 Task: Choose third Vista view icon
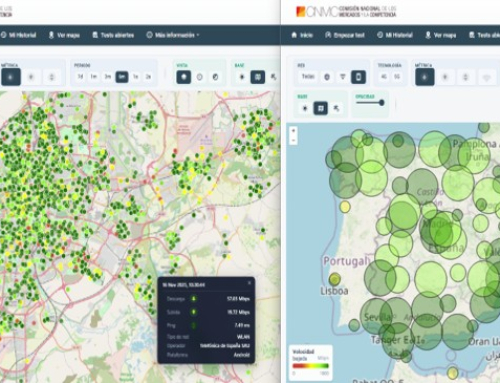tap(215, 77)
